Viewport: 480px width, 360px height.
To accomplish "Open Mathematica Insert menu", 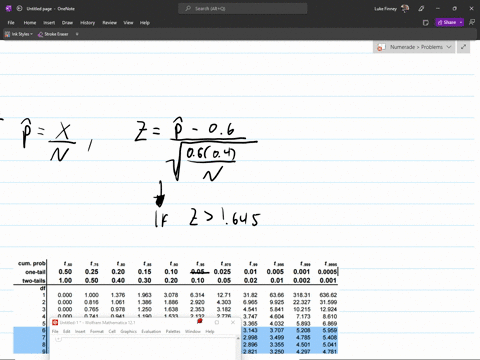I will (x=80, y=331).
